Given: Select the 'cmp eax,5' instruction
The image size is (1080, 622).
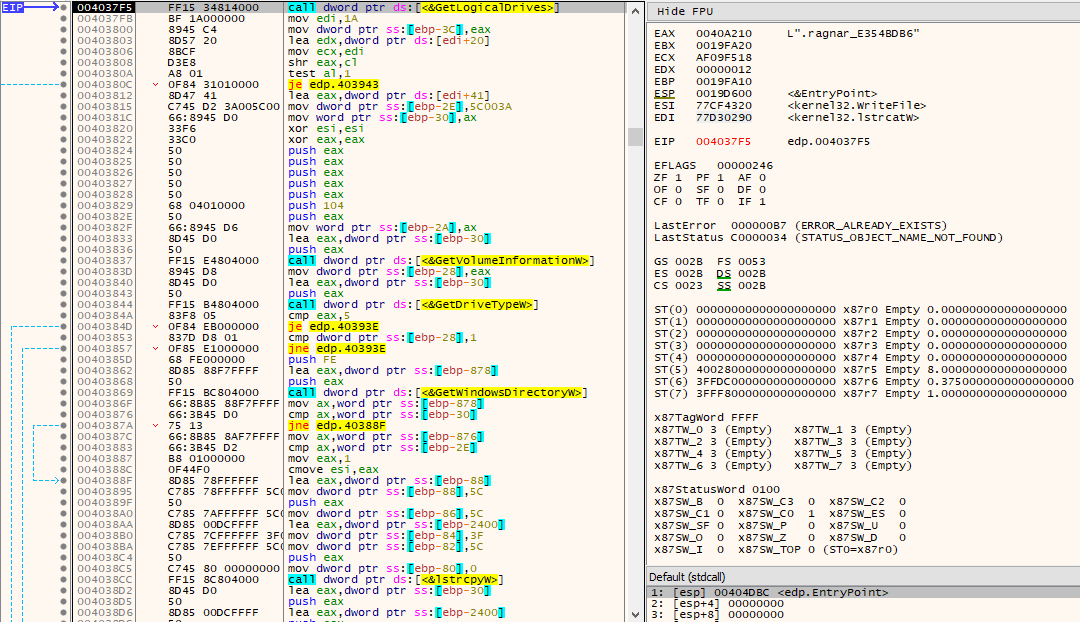Looking at the screenshot, I should (x=319, y=315).
